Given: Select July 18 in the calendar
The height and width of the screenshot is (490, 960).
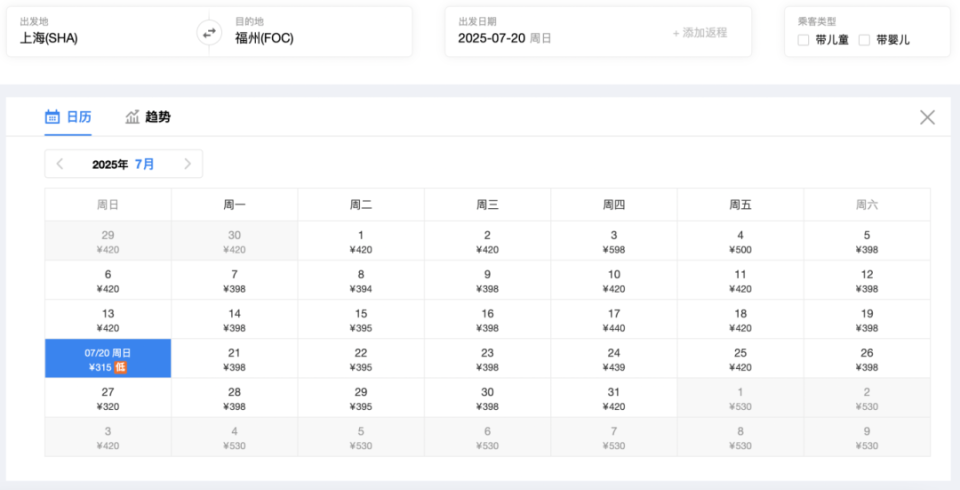Looking at the screenshot, I should click(x=740, y=319).
